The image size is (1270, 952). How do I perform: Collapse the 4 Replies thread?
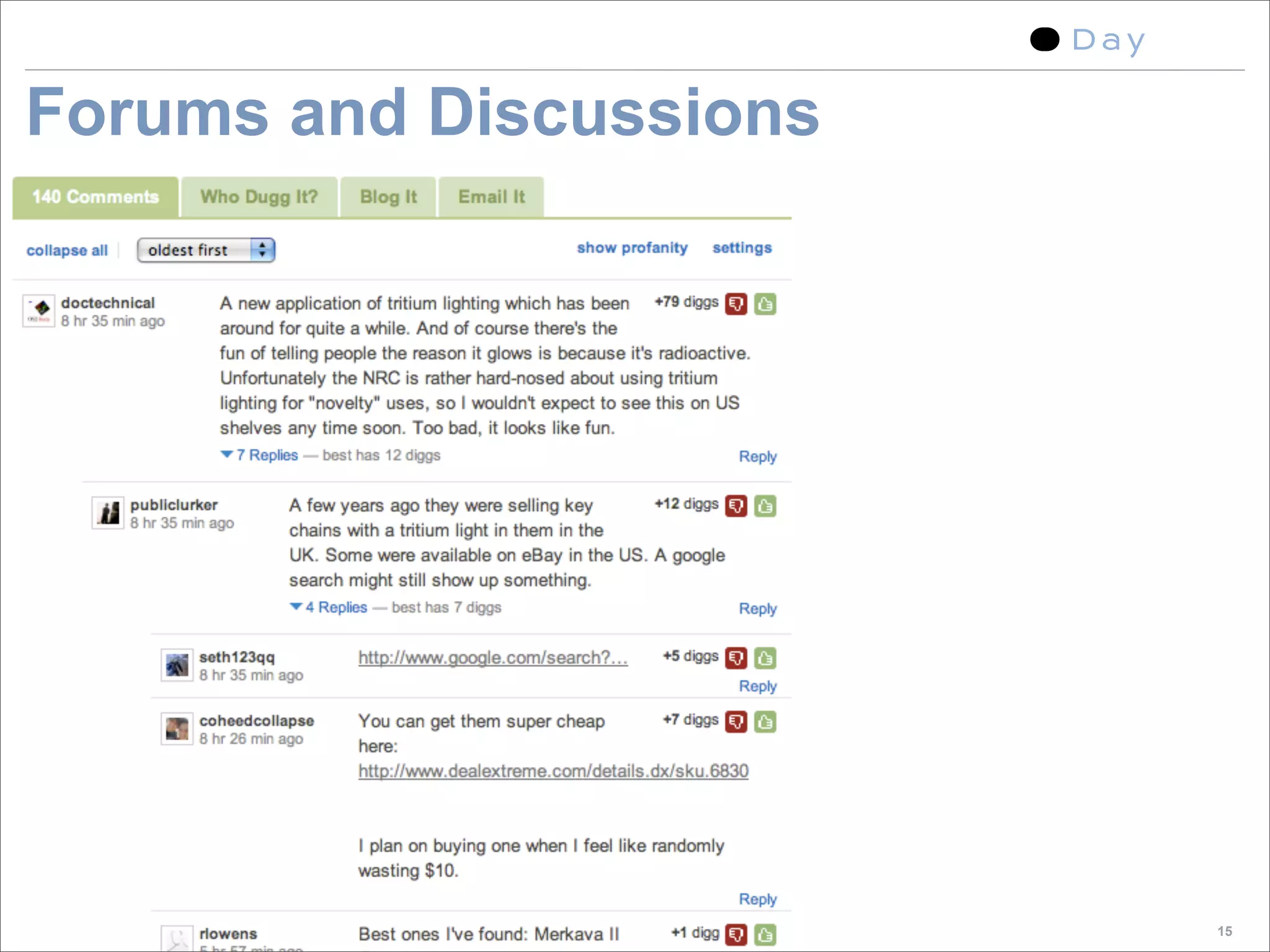[329, 607]
